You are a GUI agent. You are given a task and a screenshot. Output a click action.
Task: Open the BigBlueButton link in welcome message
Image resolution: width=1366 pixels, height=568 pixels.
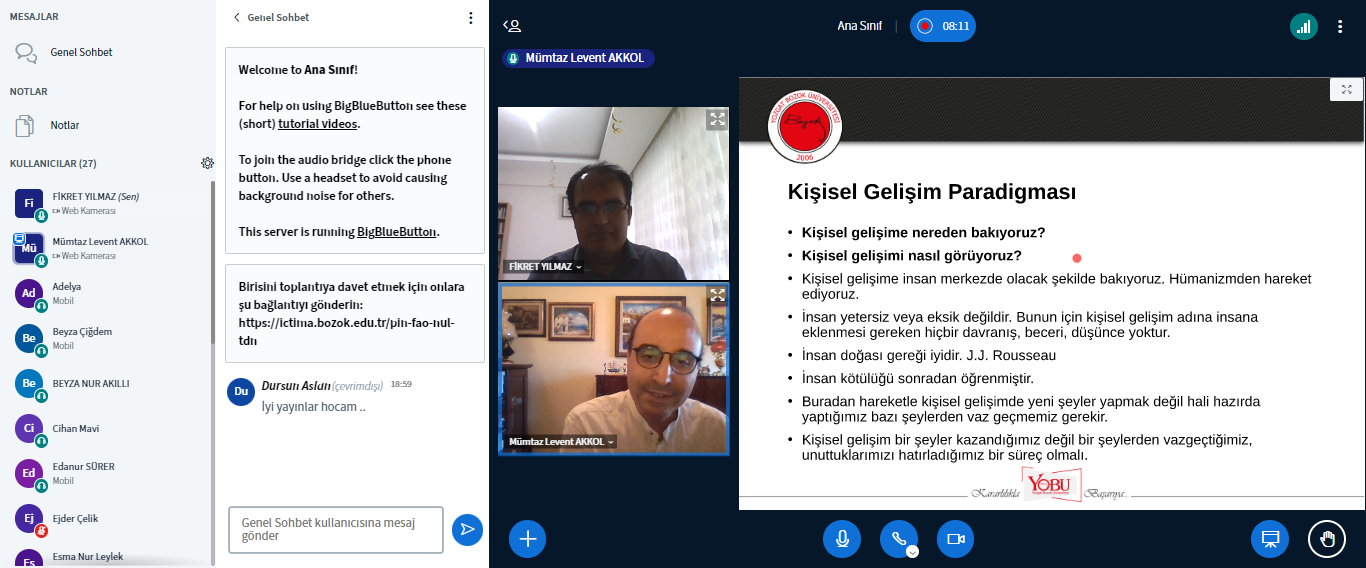pos(397,232)
